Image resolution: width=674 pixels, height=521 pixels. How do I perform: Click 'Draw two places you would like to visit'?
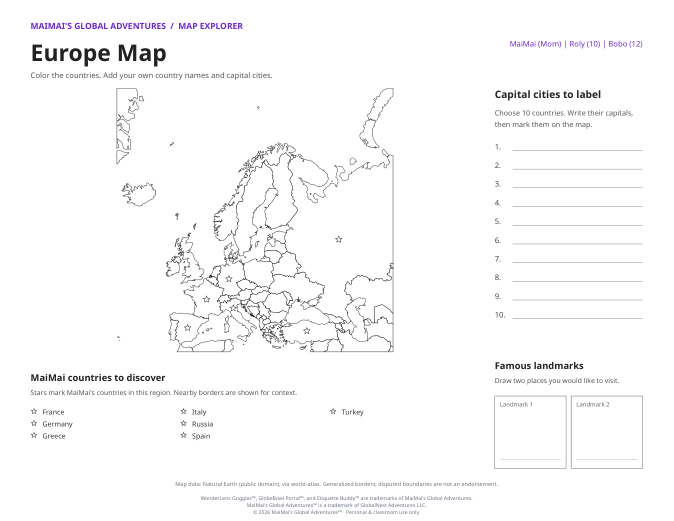(x=557, y=380)
